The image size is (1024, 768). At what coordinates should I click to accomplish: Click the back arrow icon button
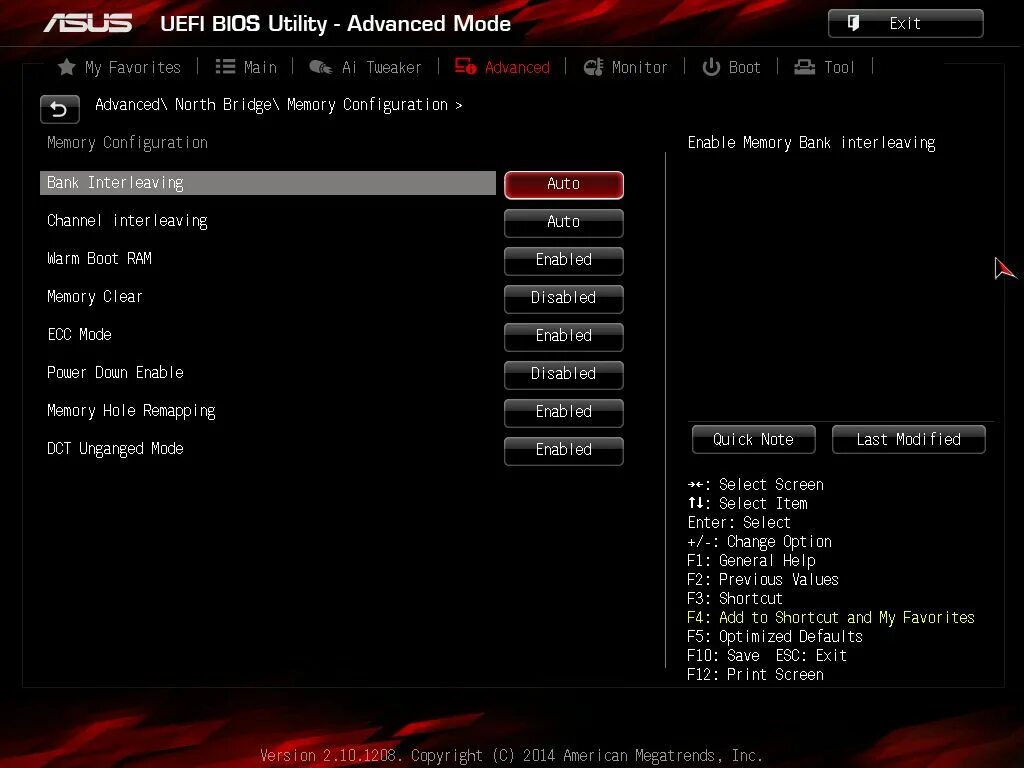59,109
